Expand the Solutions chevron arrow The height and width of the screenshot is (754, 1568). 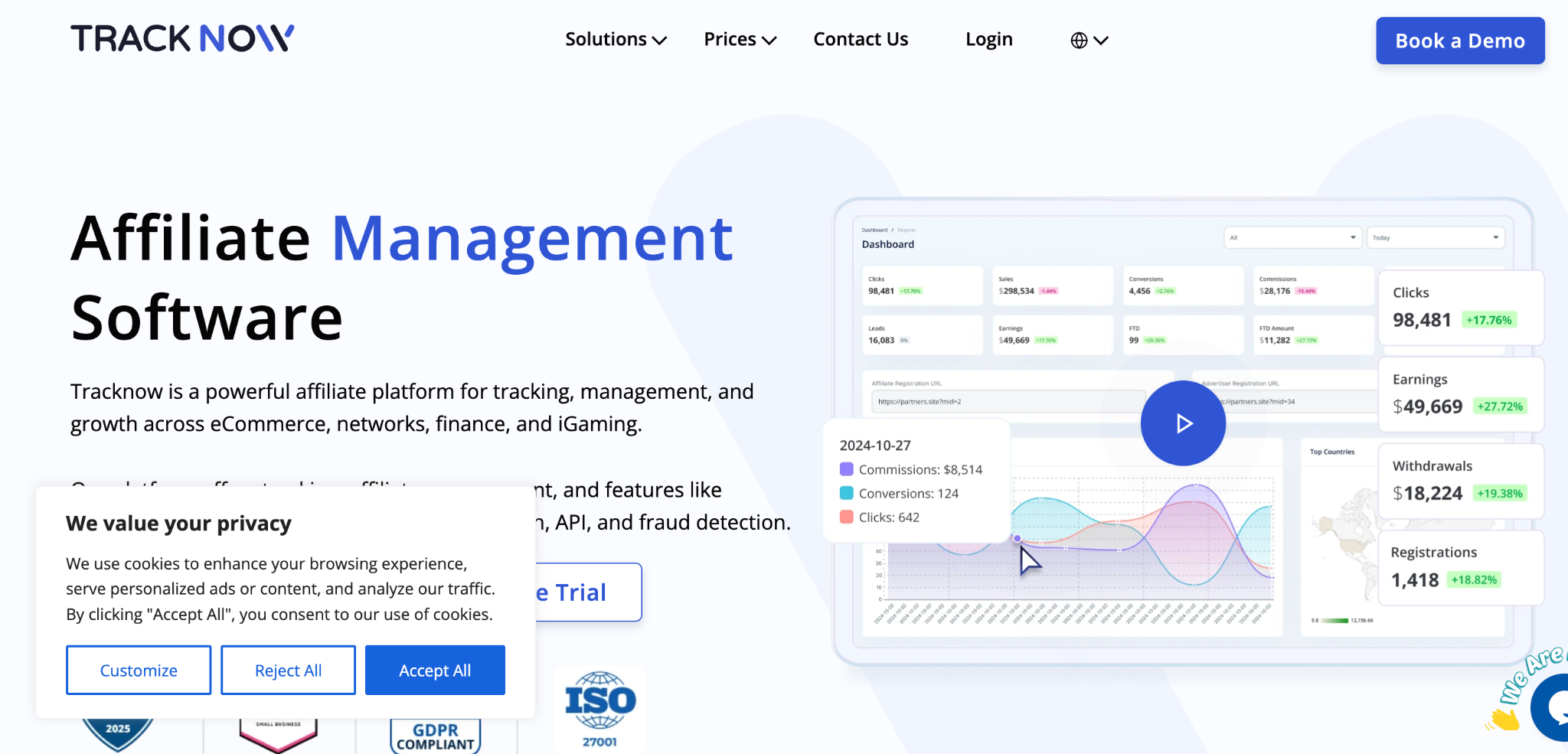pos(659,41)
